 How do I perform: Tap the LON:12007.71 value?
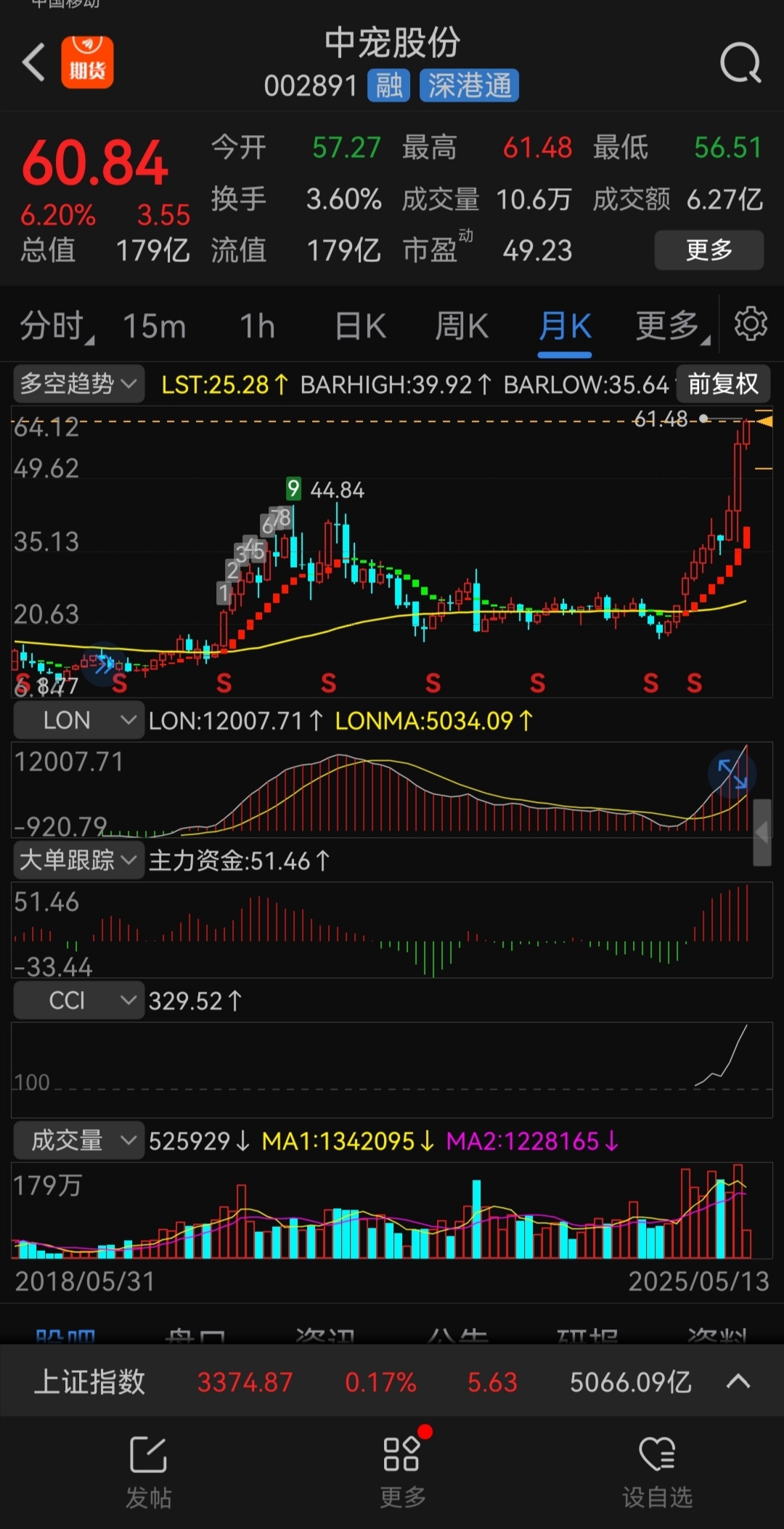tap(235, 720)
